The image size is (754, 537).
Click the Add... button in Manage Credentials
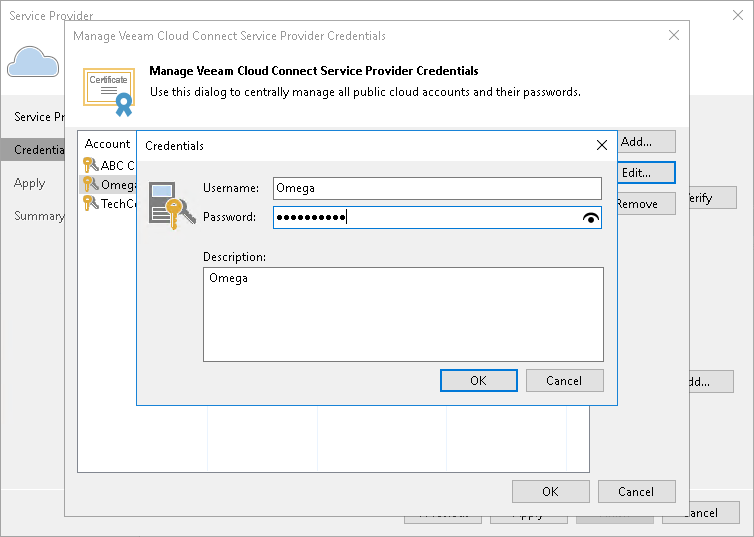click(646, 142)
